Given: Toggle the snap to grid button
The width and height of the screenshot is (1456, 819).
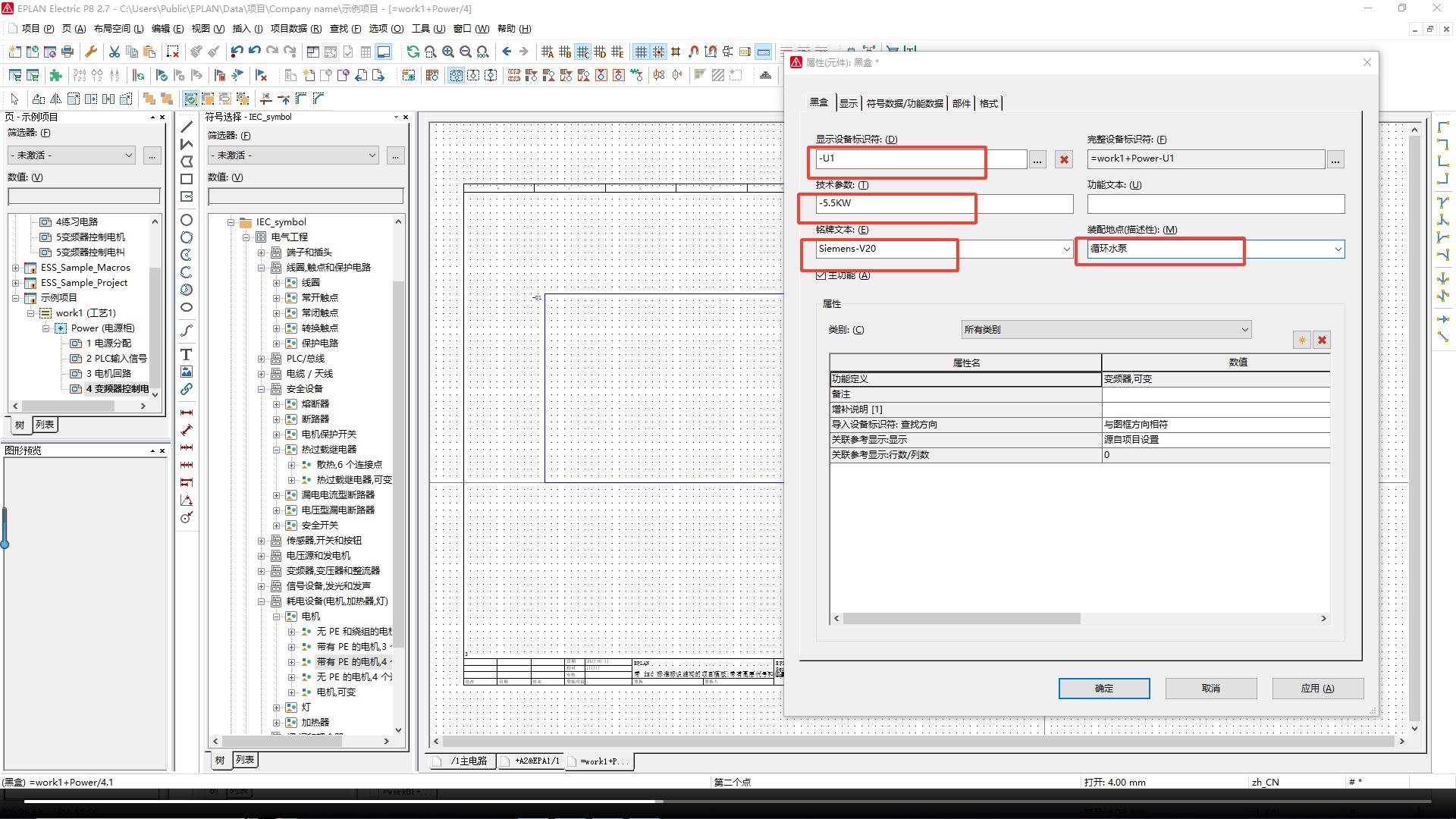Looking at the screenshot, I should coord(658,52).
